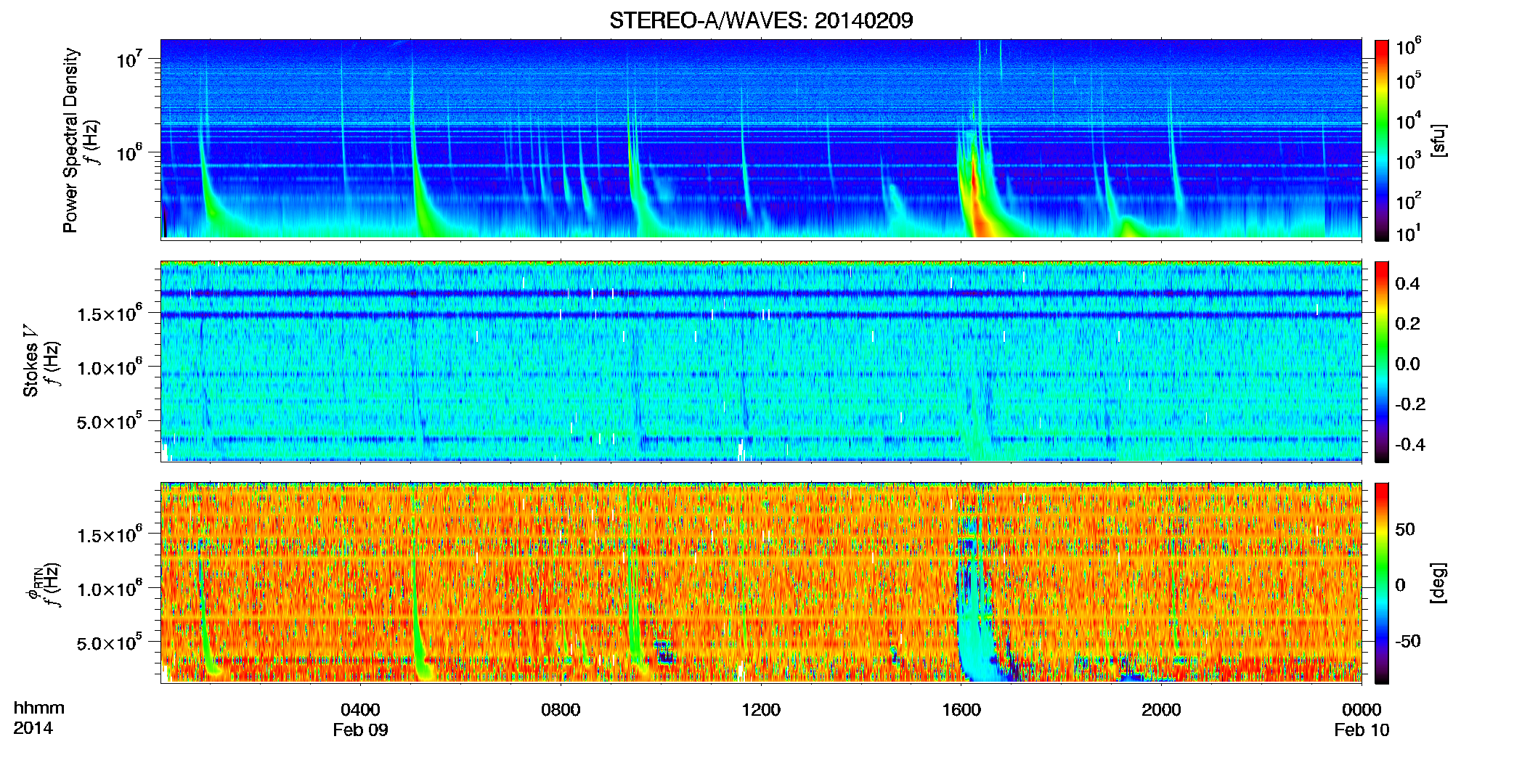
Task: Click the Stokes V color bar
Action: [x=1382, y=362]
